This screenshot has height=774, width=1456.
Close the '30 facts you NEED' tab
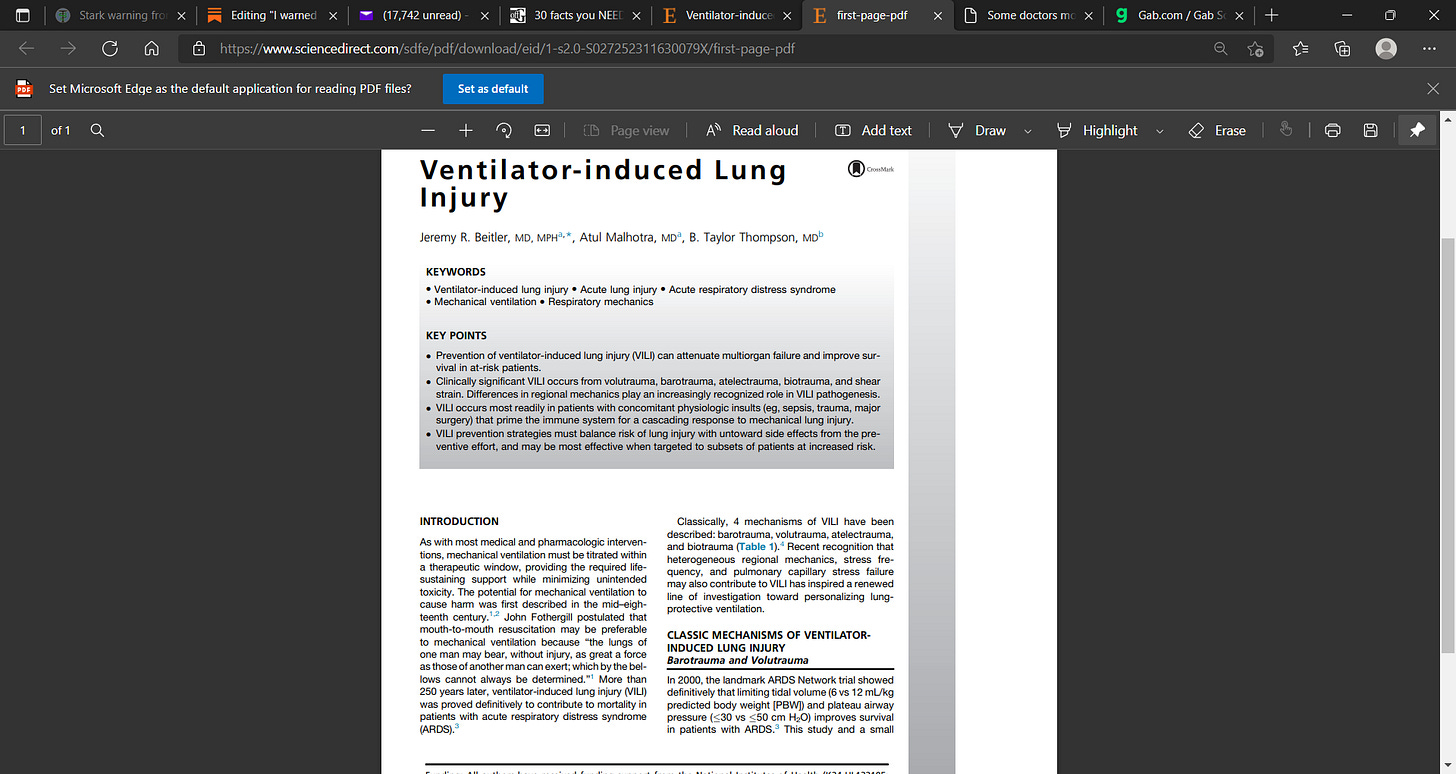click(x=636, y=16)
